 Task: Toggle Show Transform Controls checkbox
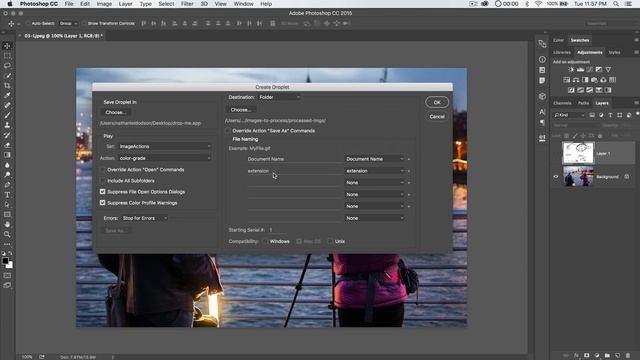pyautogui.click(x=84, y=24)
